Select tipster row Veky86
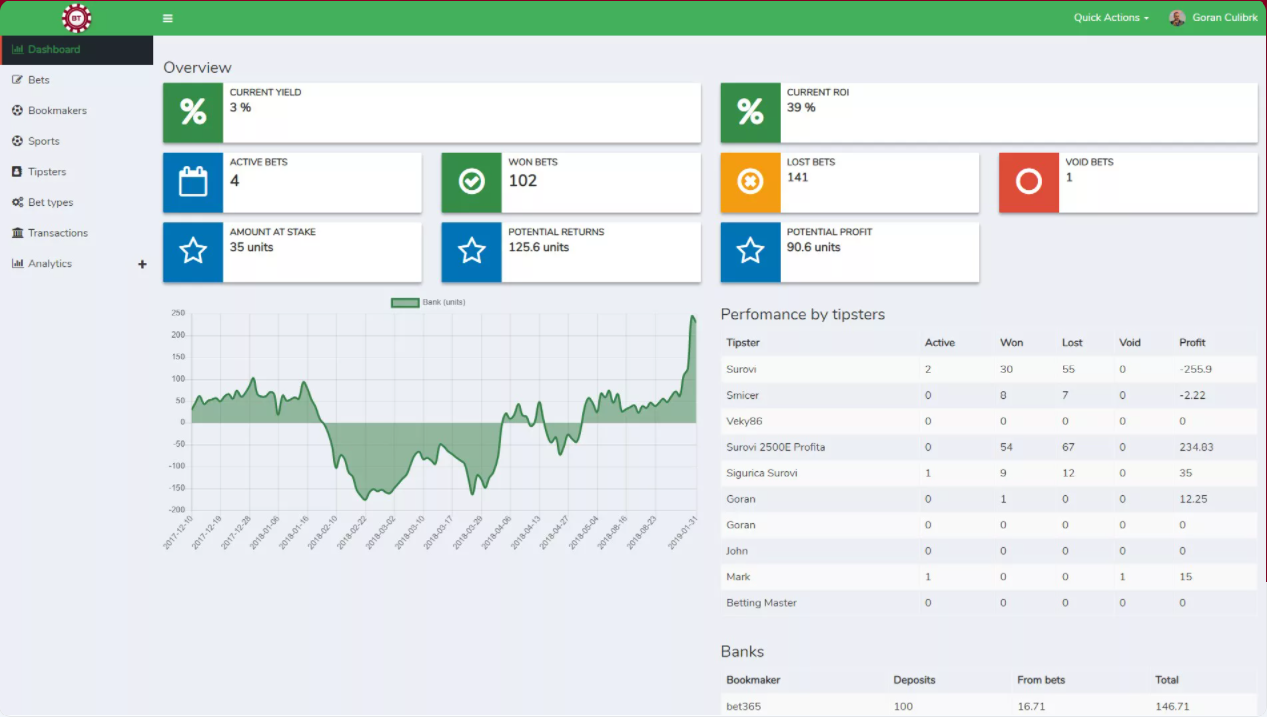 click(989, 421)
